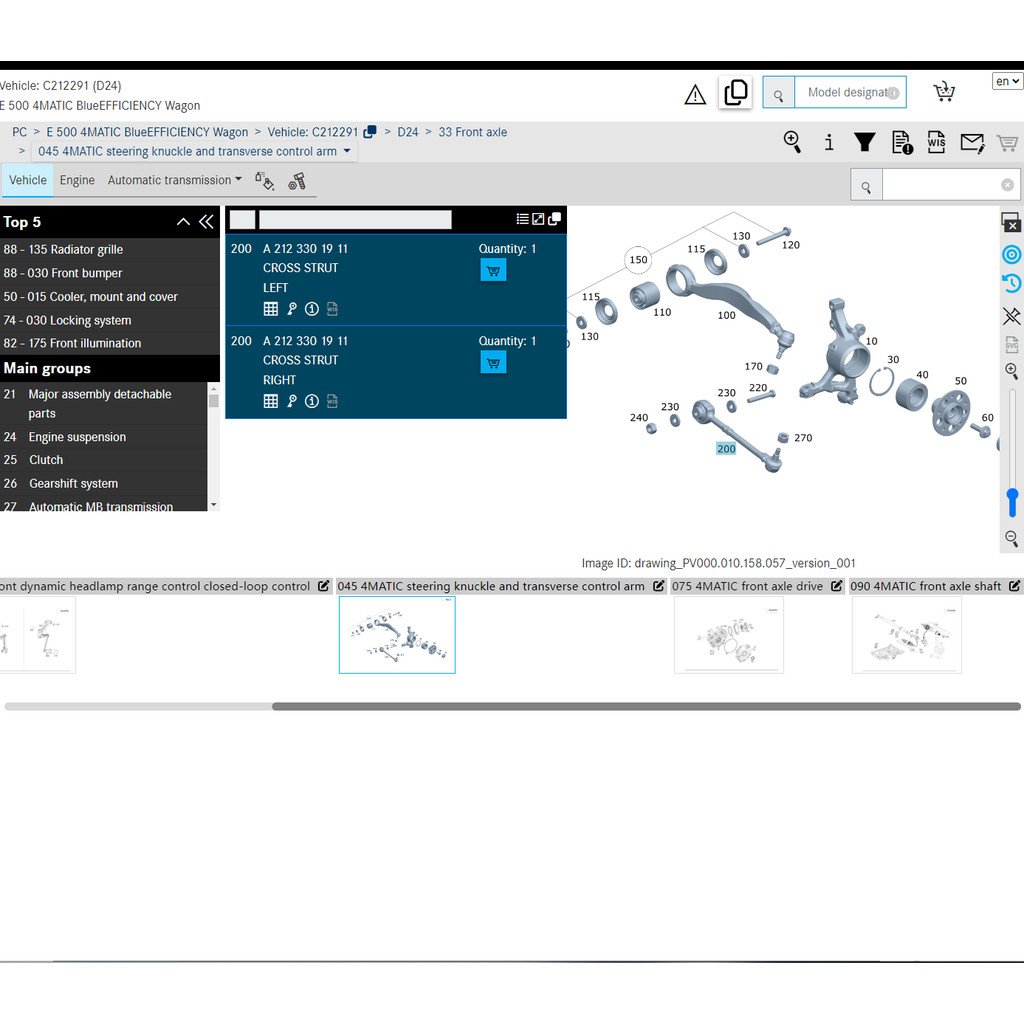Select 50 - 015 Cooler, mount and cover
Viewport: 1024px width, 1024px height.
(110, 296)
